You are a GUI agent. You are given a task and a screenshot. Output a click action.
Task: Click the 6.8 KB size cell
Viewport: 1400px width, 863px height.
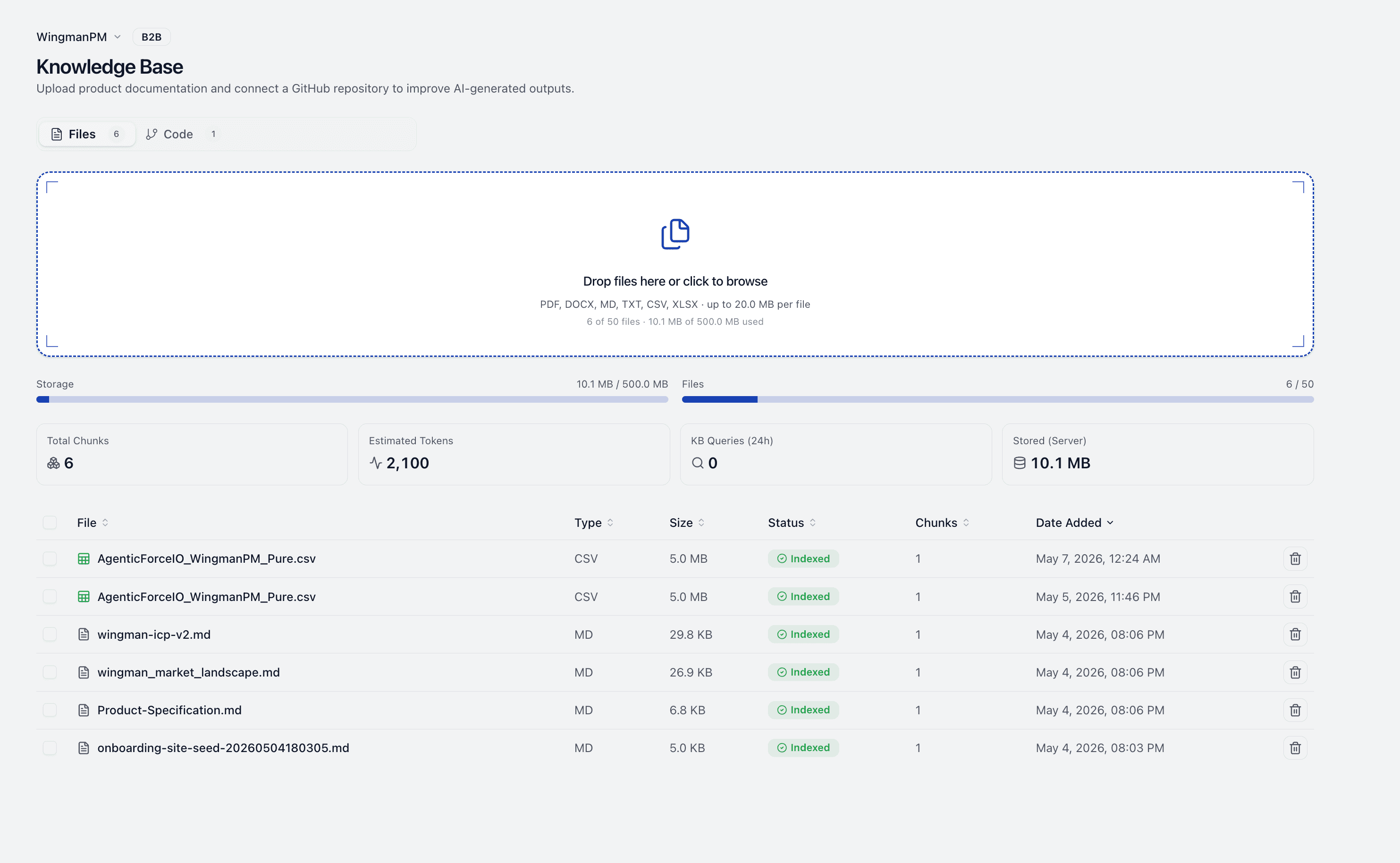687,710
